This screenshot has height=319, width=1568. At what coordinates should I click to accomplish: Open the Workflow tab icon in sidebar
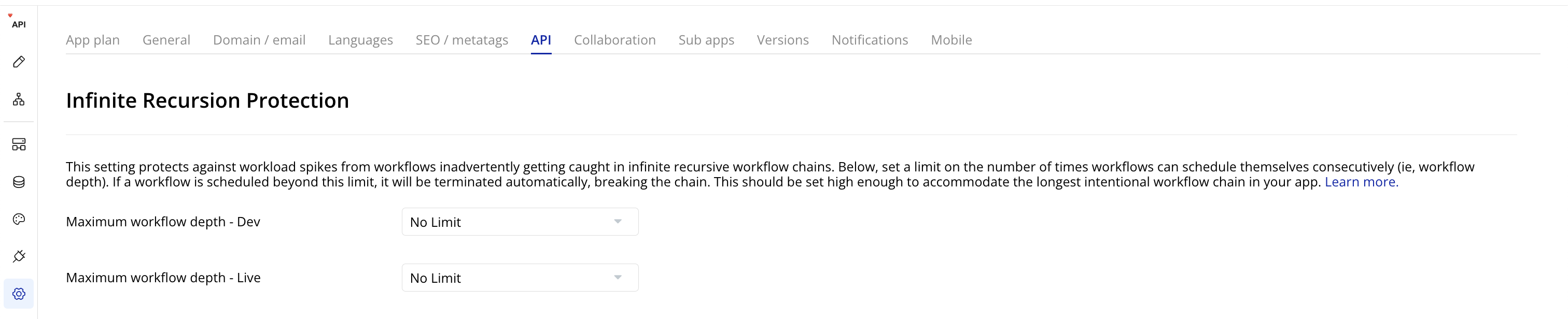(19, 99)
